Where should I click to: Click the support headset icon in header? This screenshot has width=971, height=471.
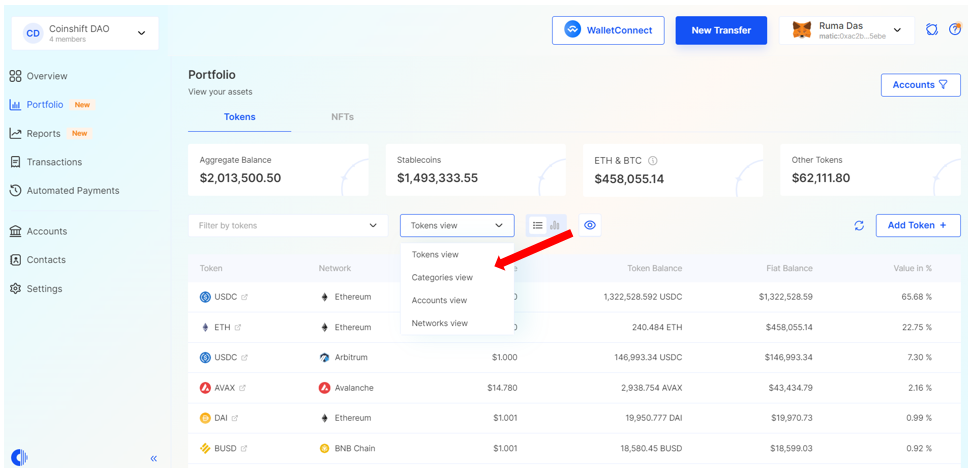(x=932, y=30)
